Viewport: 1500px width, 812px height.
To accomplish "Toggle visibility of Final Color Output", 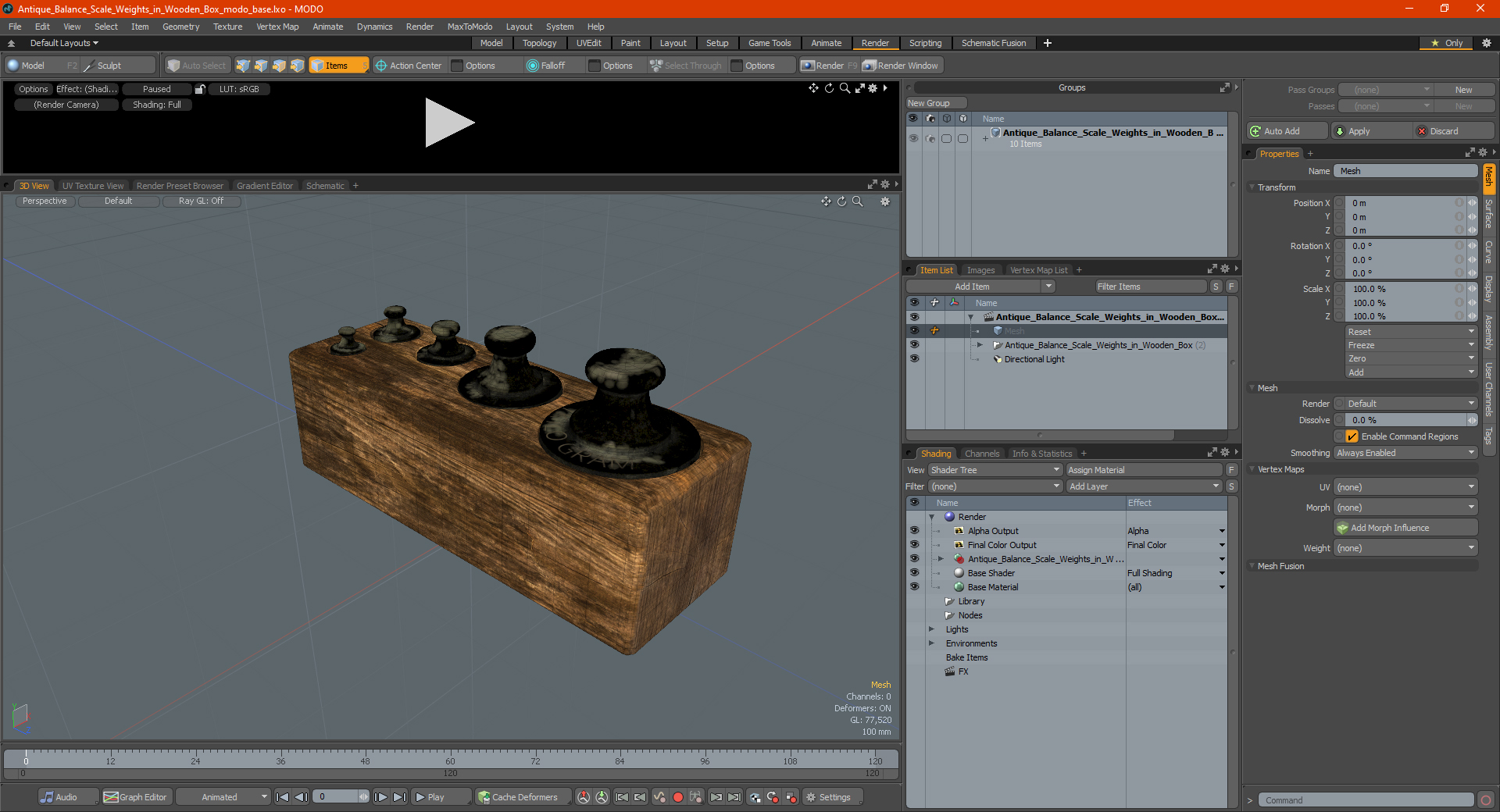I will (914, 545).
